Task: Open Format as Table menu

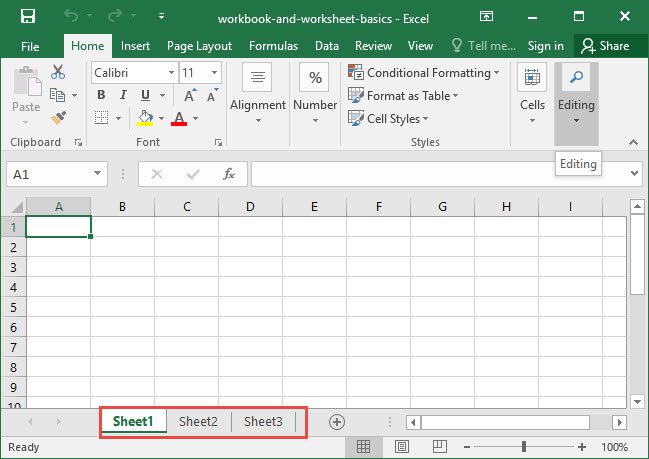Action: [403, 96]
